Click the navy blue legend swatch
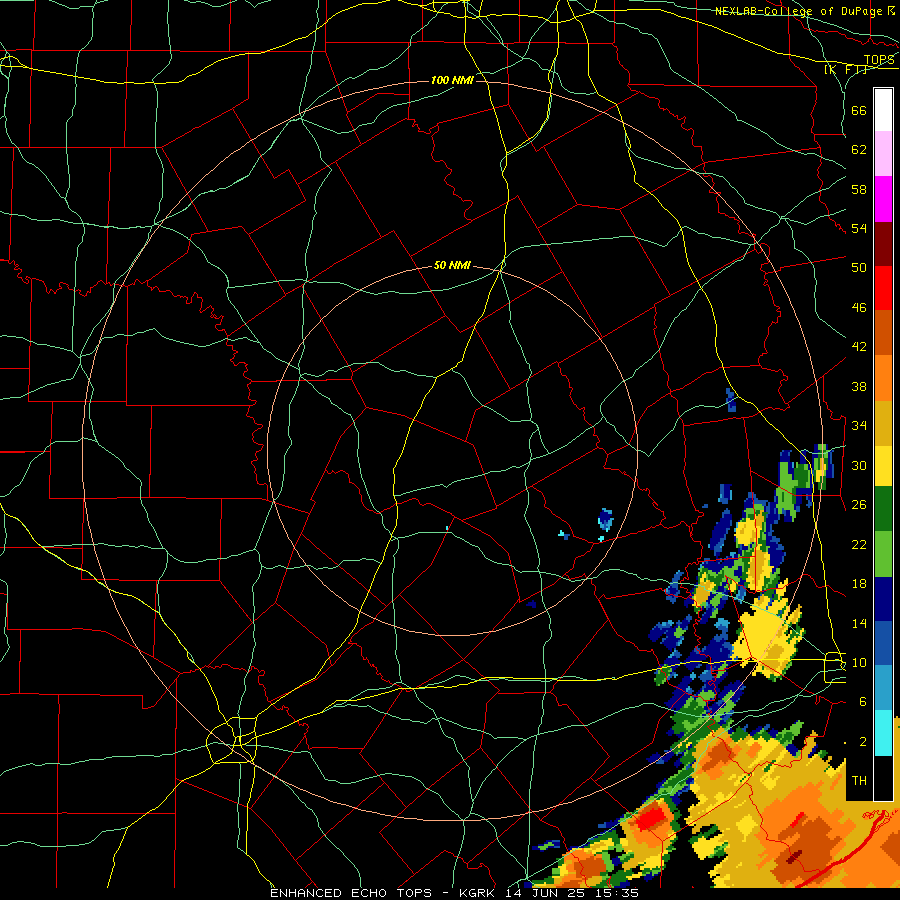900x900 pixels. click(x=883, y=599)
